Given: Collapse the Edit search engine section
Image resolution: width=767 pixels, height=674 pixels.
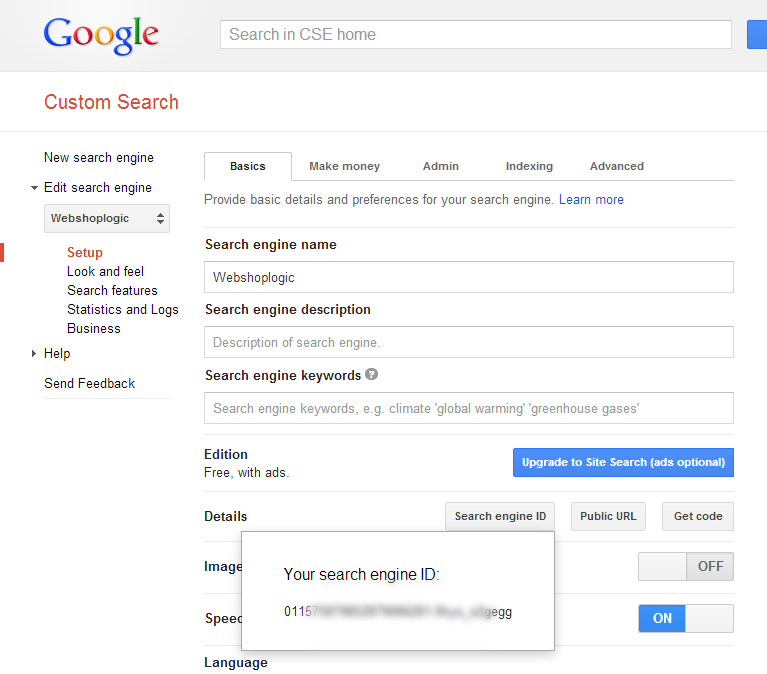Looking at the screenshot, I should [x=34, y=188].
